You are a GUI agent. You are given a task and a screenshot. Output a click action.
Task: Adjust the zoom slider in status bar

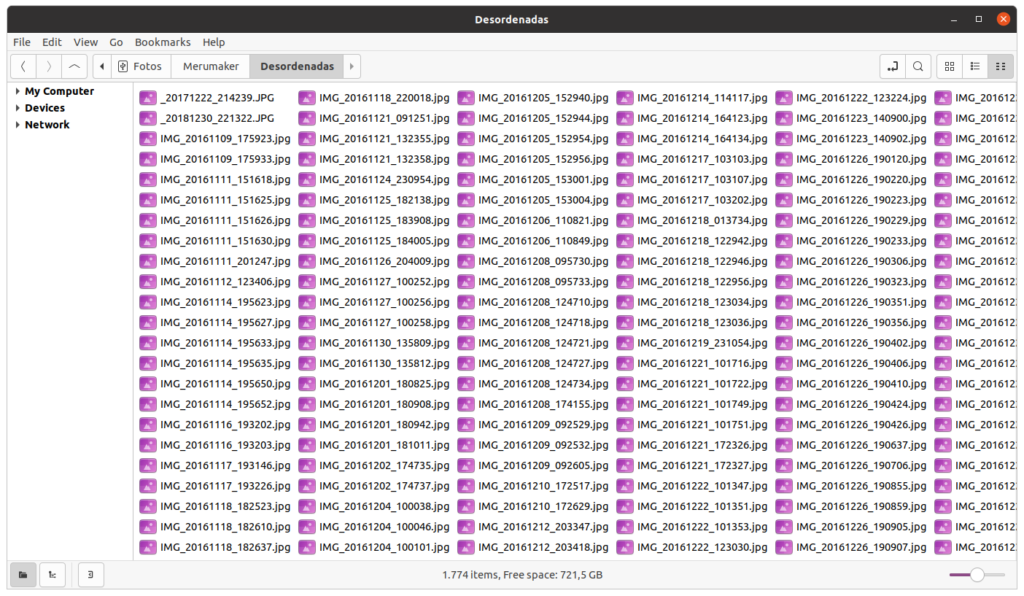976,575
